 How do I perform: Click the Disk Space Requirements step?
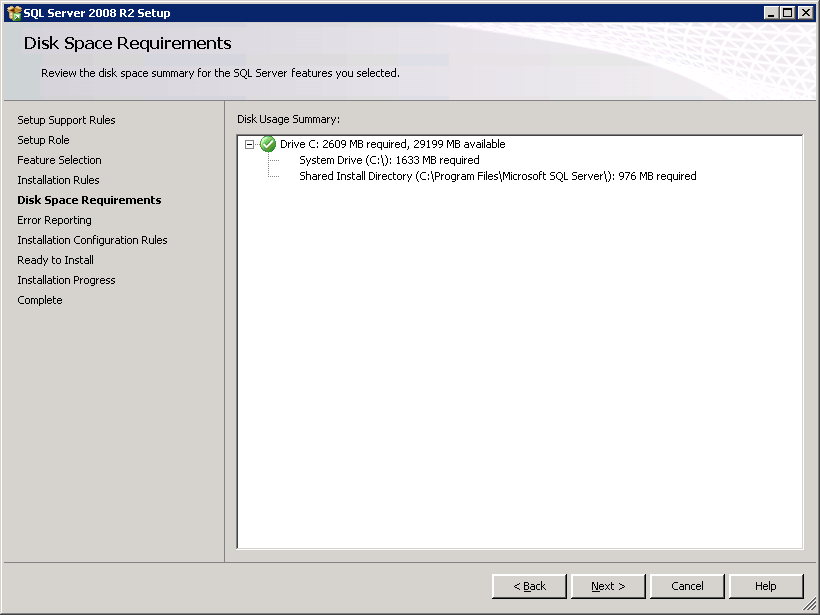89,200
